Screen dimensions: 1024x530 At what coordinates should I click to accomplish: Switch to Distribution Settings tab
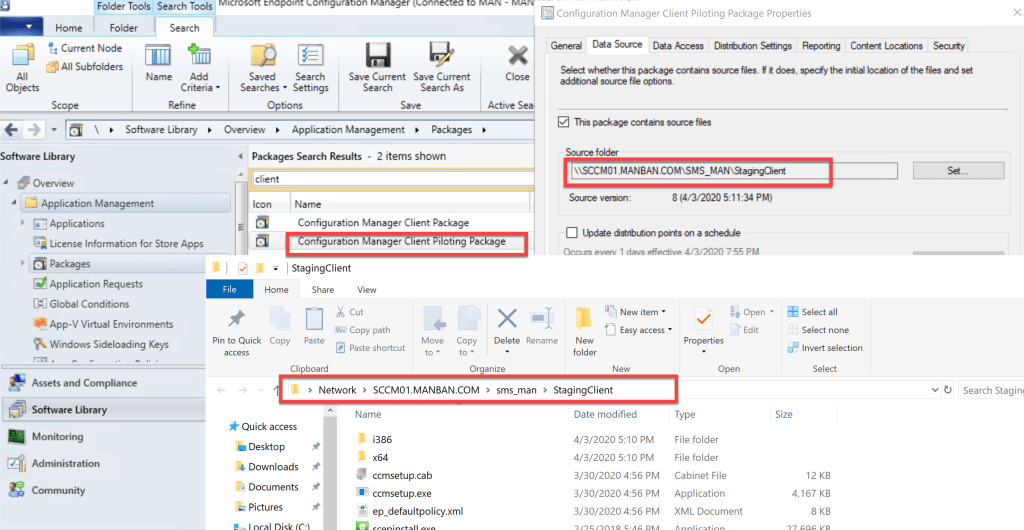point(752,46)
